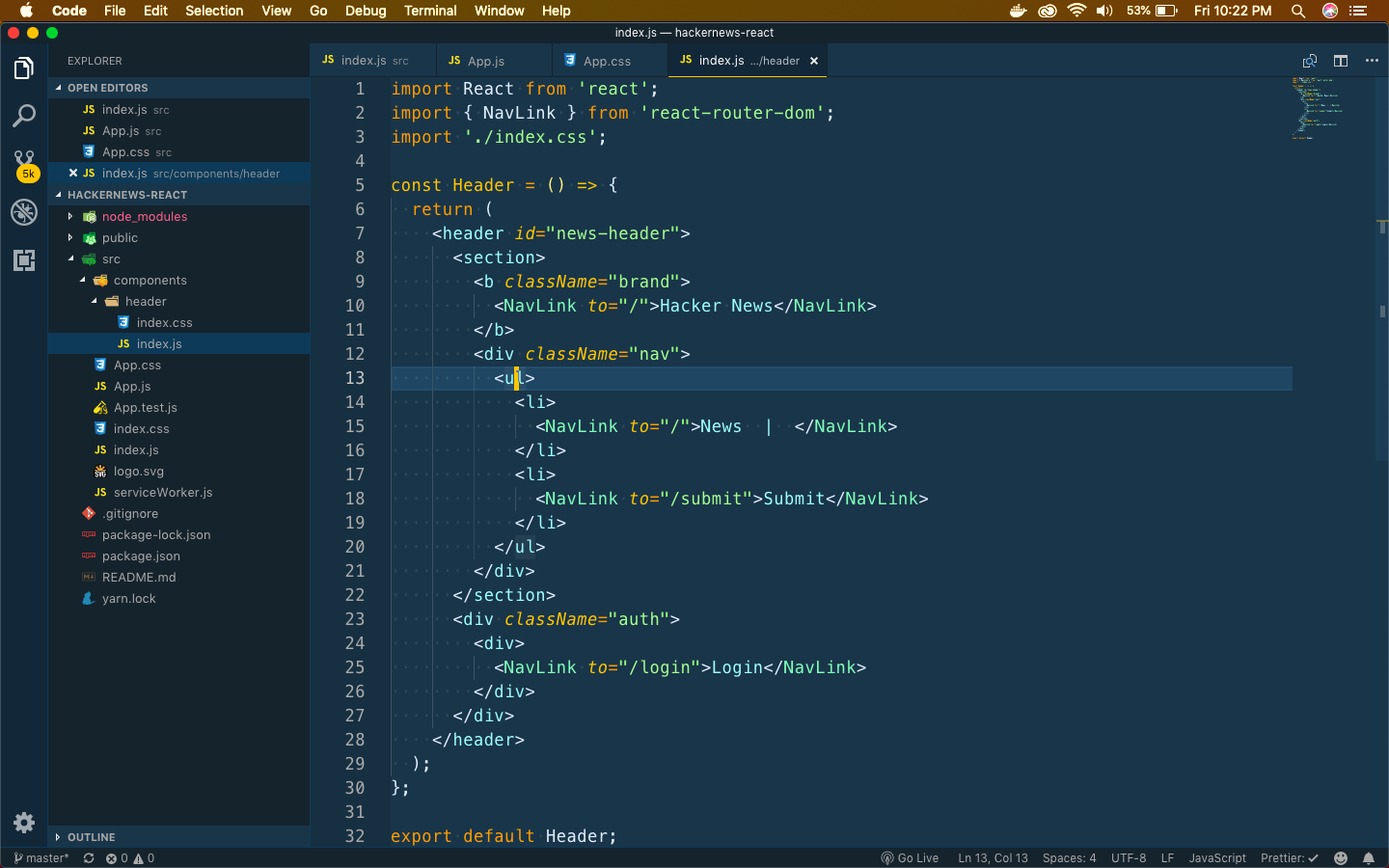Open the errors and warnings problems counter
The image size is (1389, 868).
point(130,858)
